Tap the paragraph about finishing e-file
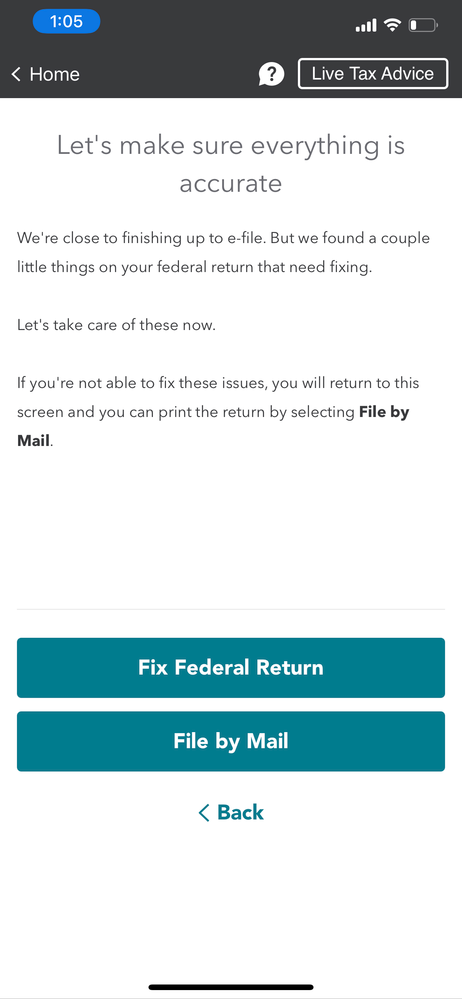The width and height of the screenshot is (462, 999). (x=224, y=253)
